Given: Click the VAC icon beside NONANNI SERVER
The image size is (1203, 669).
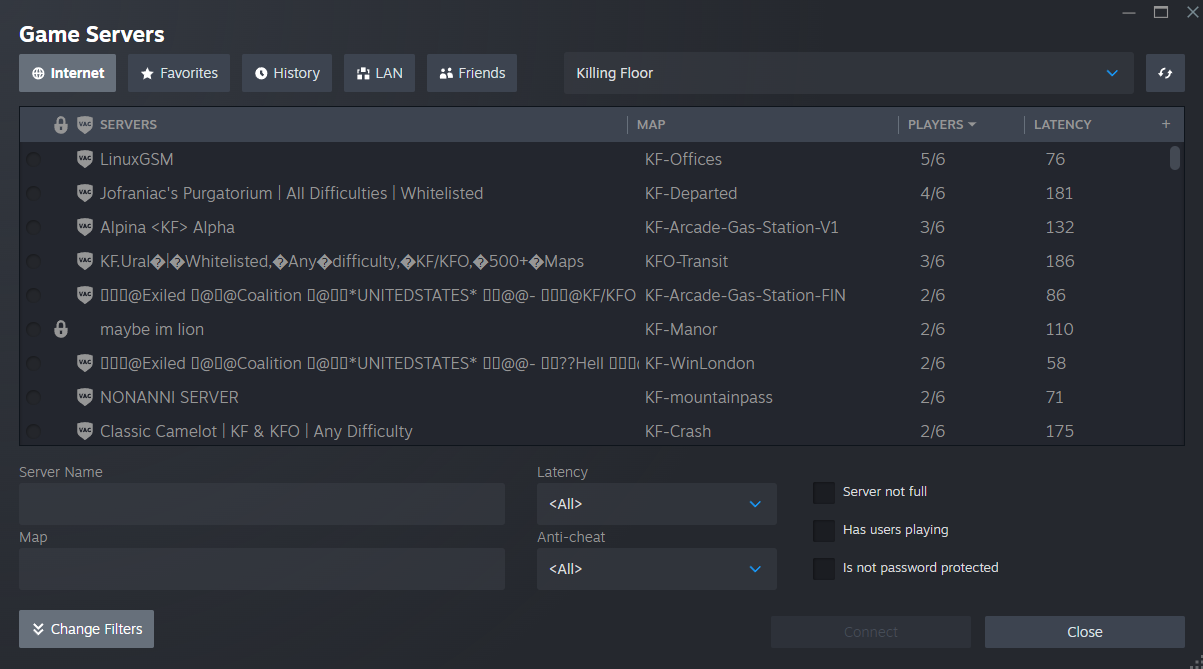Looking at the screenshot, I should [85, 397].
